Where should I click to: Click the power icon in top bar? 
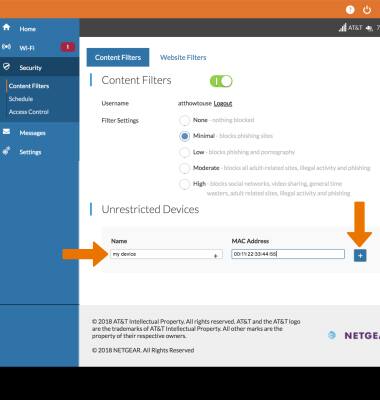tap(367, 10)
